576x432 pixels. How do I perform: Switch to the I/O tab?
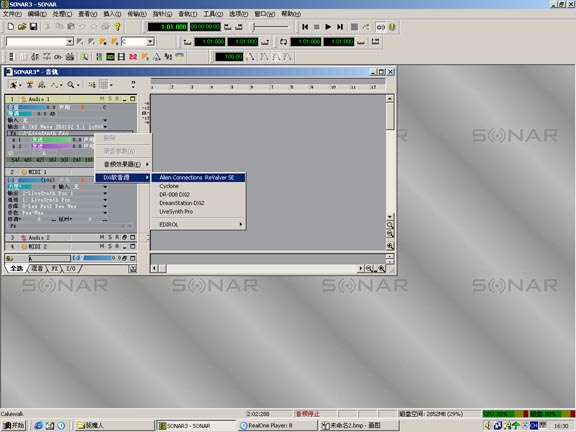(71, 269)
